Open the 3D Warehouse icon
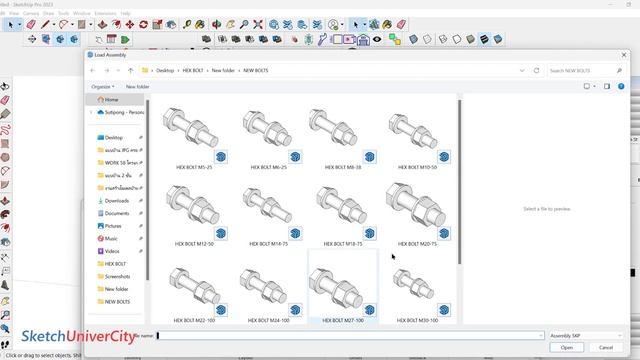 click(274, 24)
